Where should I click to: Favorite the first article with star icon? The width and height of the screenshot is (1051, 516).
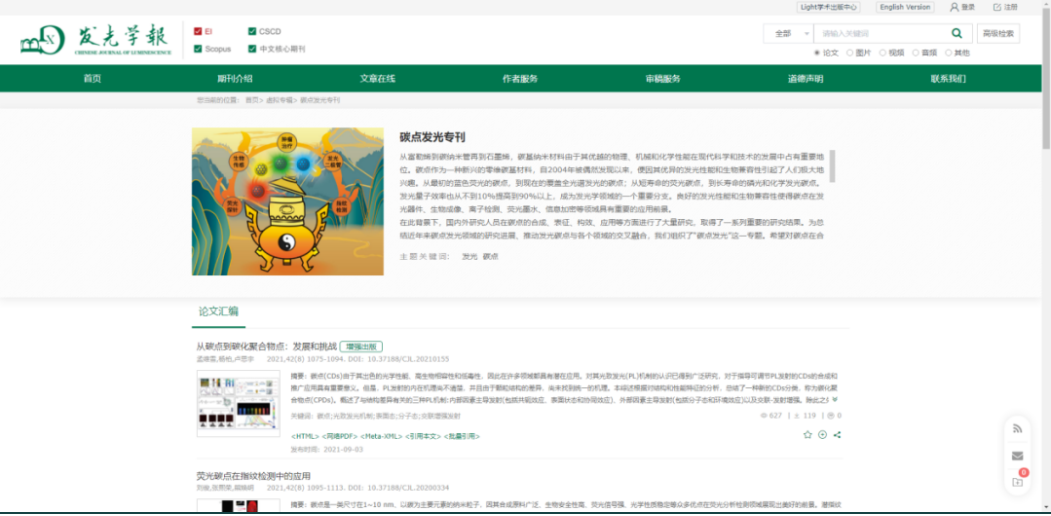[807, 435]
